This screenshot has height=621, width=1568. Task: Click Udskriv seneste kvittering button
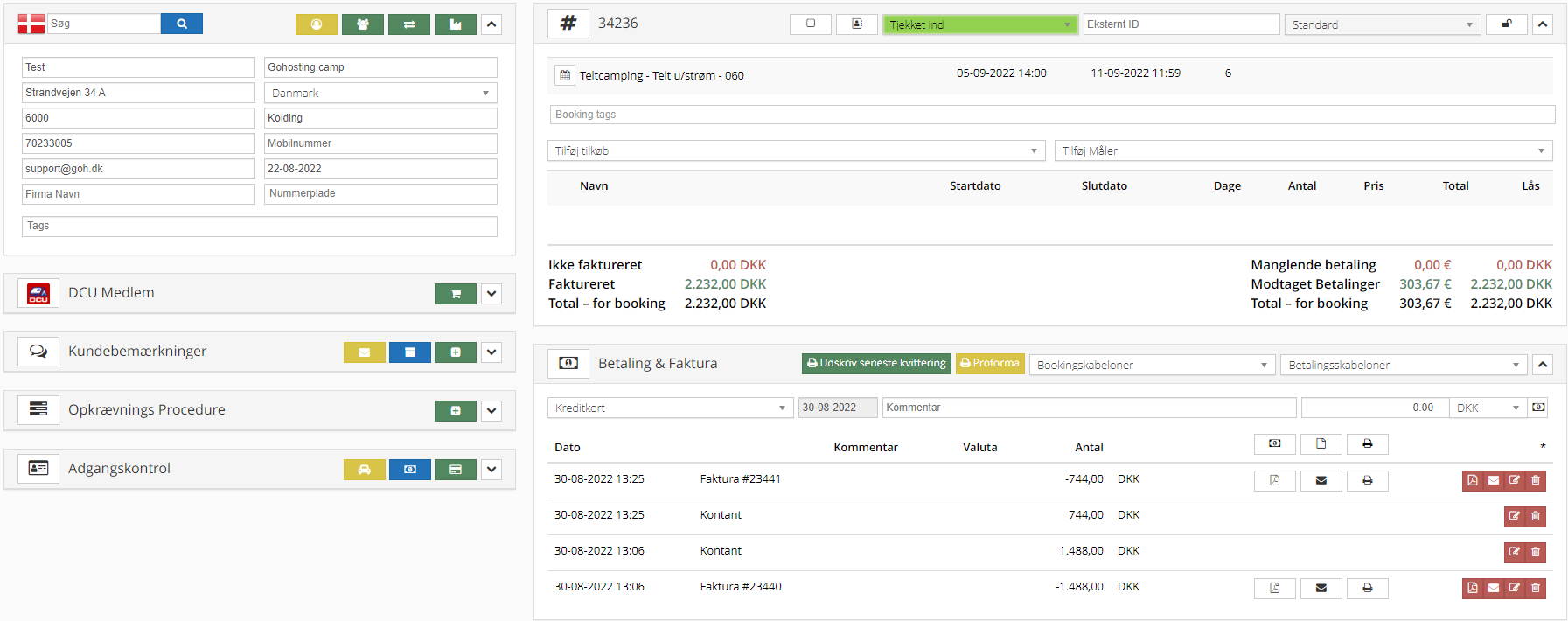pyautogui.click(x=876, y=363)
